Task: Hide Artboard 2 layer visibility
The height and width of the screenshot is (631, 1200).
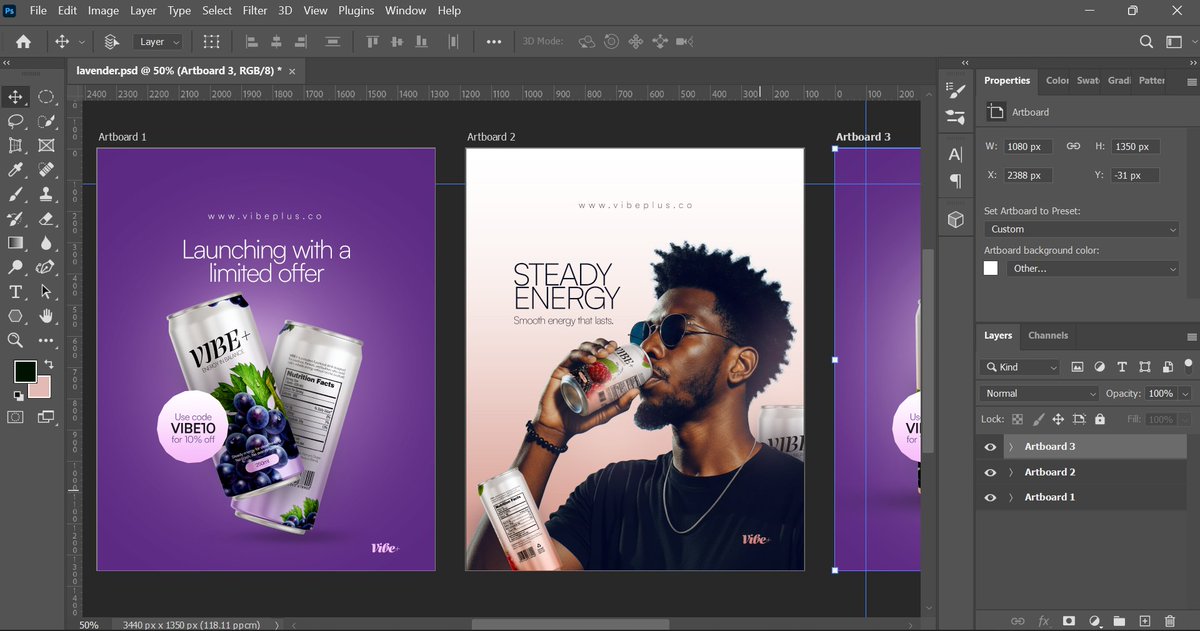Action: pos(990,472)
